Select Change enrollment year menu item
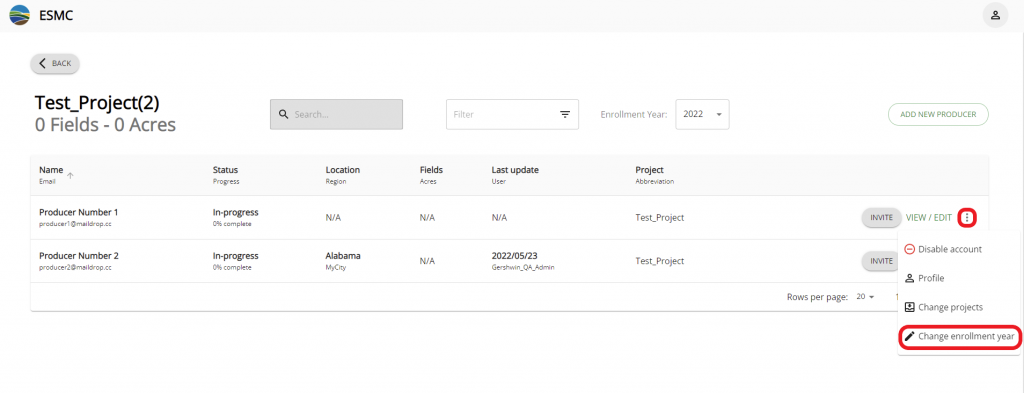The width and height of the screenshot is (1024, 393). (x=959, y=336)
